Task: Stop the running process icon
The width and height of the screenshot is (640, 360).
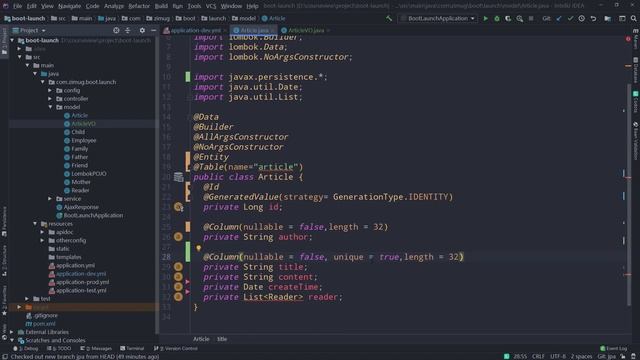Action: tap(531, 18)
